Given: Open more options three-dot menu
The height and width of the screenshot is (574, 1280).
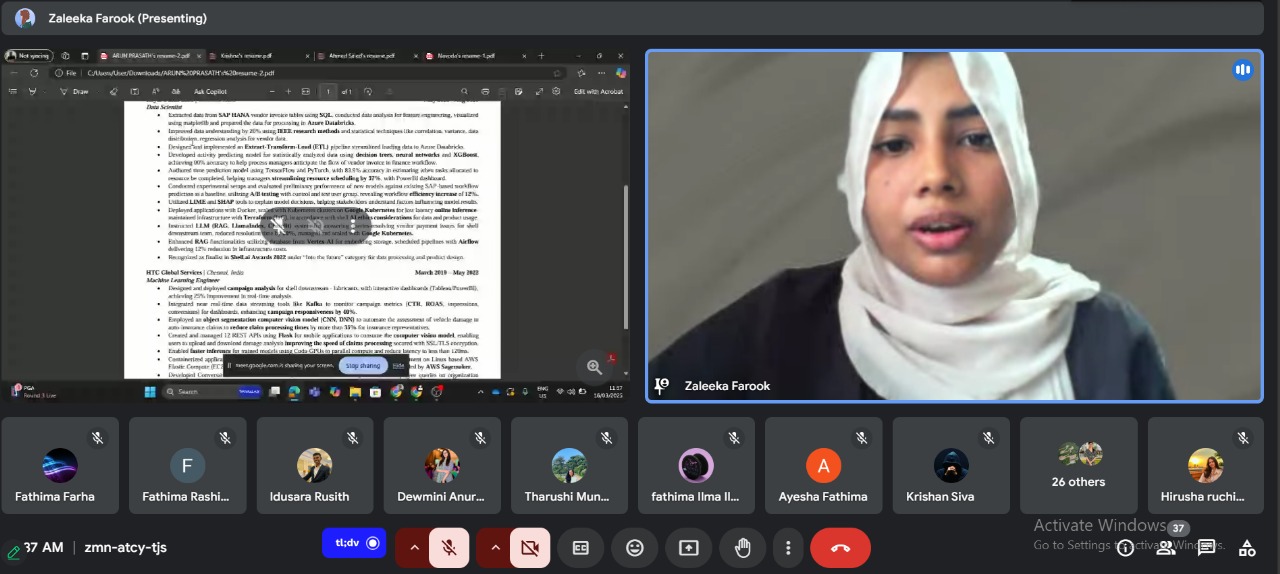Looking at the screenshot, I should point(789,548).
